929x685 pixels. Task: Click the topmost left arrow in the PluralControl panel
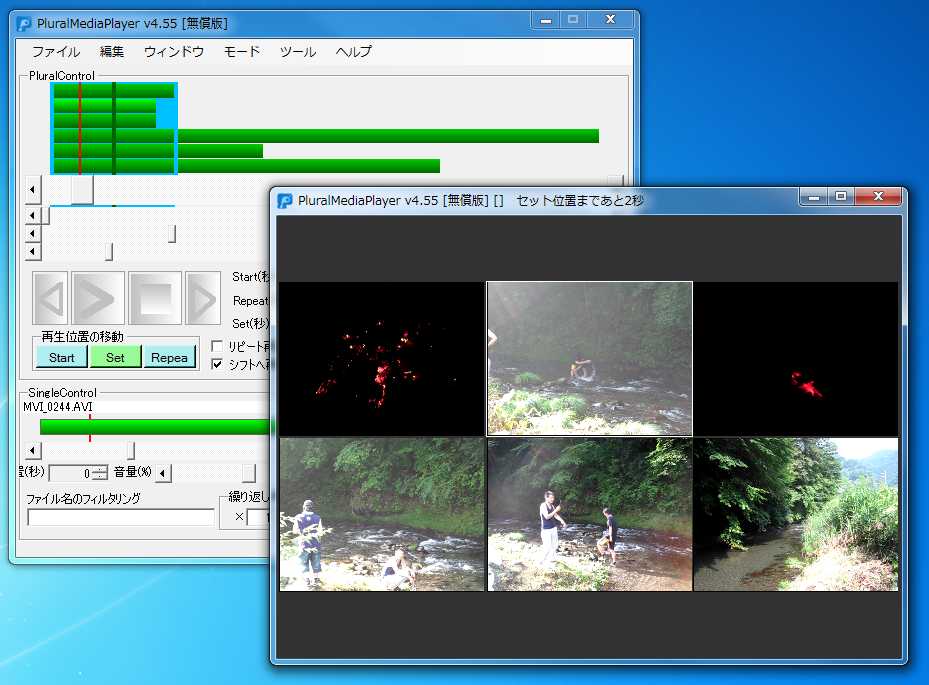tap(32, 189)
